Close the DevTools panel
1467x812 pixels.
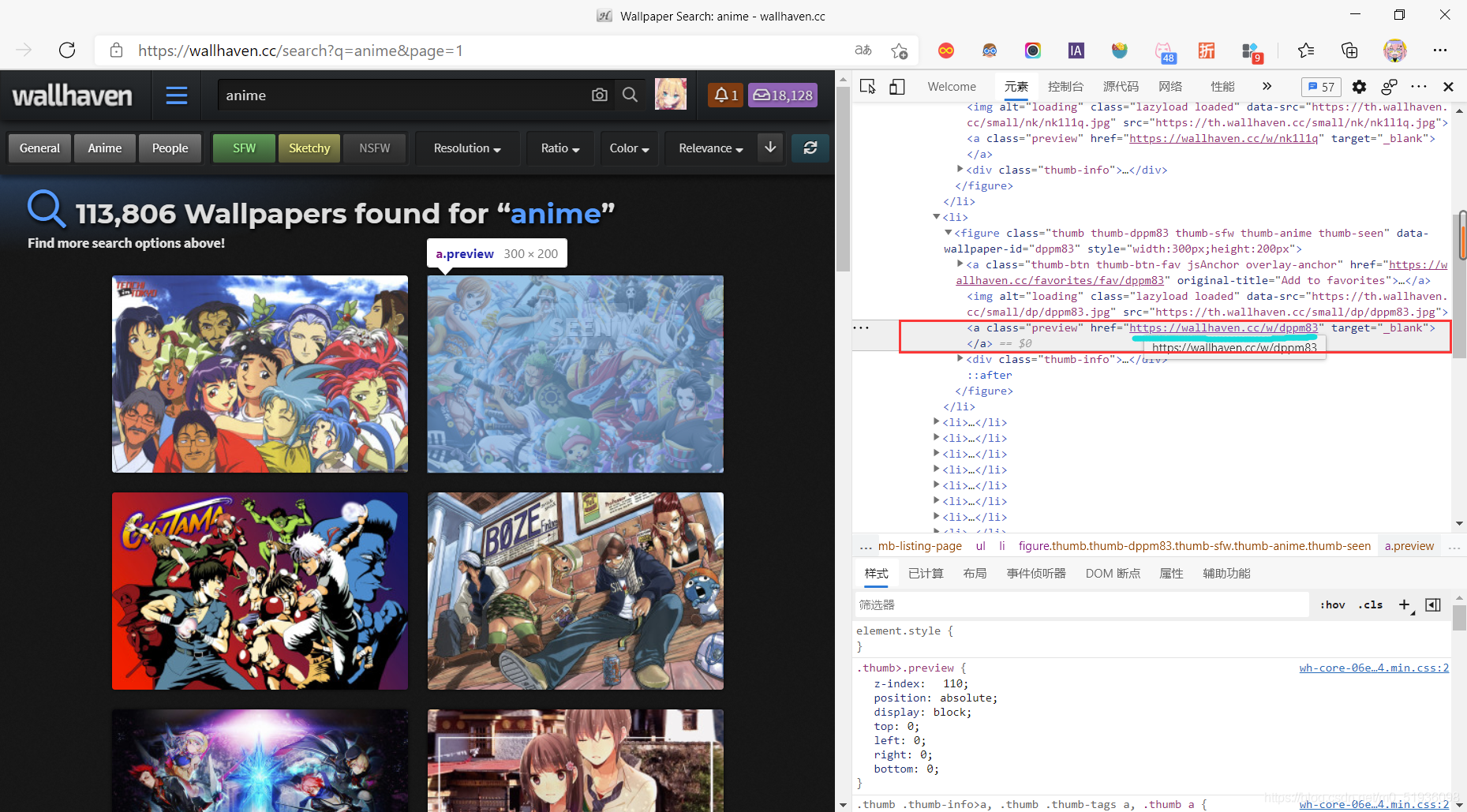(x=1448, y=87)
